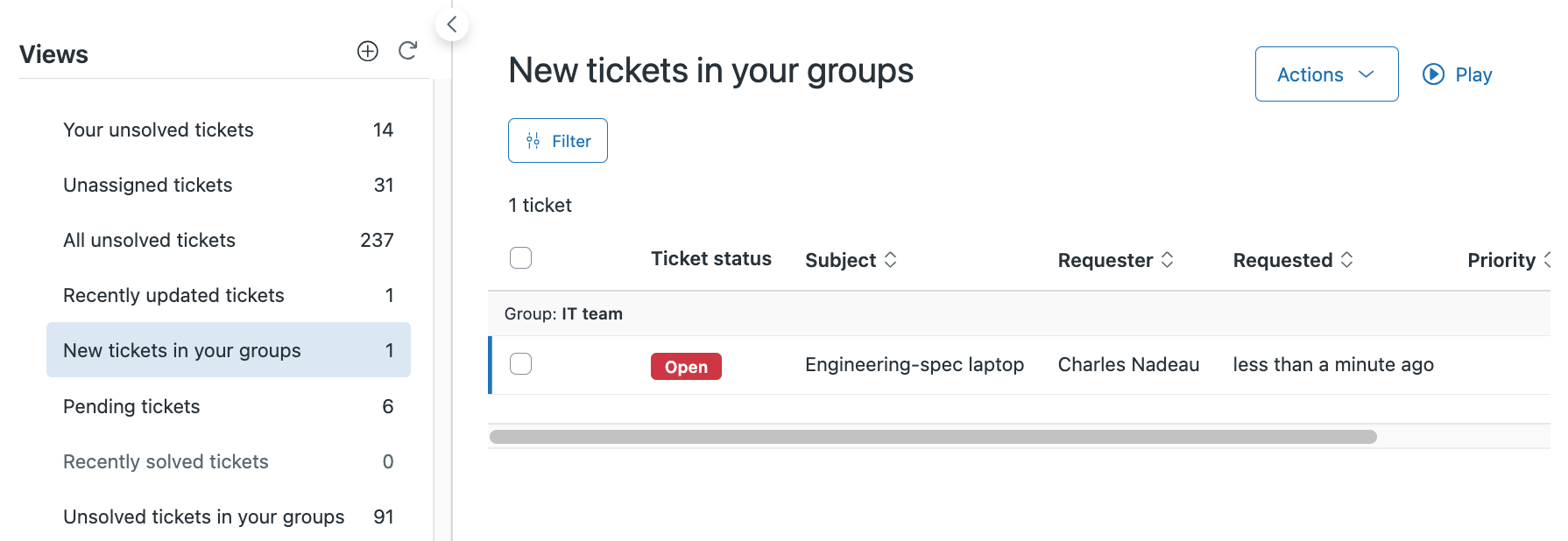The height and width of the screenshot is (541, 1568).
Task: Open the Actions dropdown menu
Action: [1326, 74]
